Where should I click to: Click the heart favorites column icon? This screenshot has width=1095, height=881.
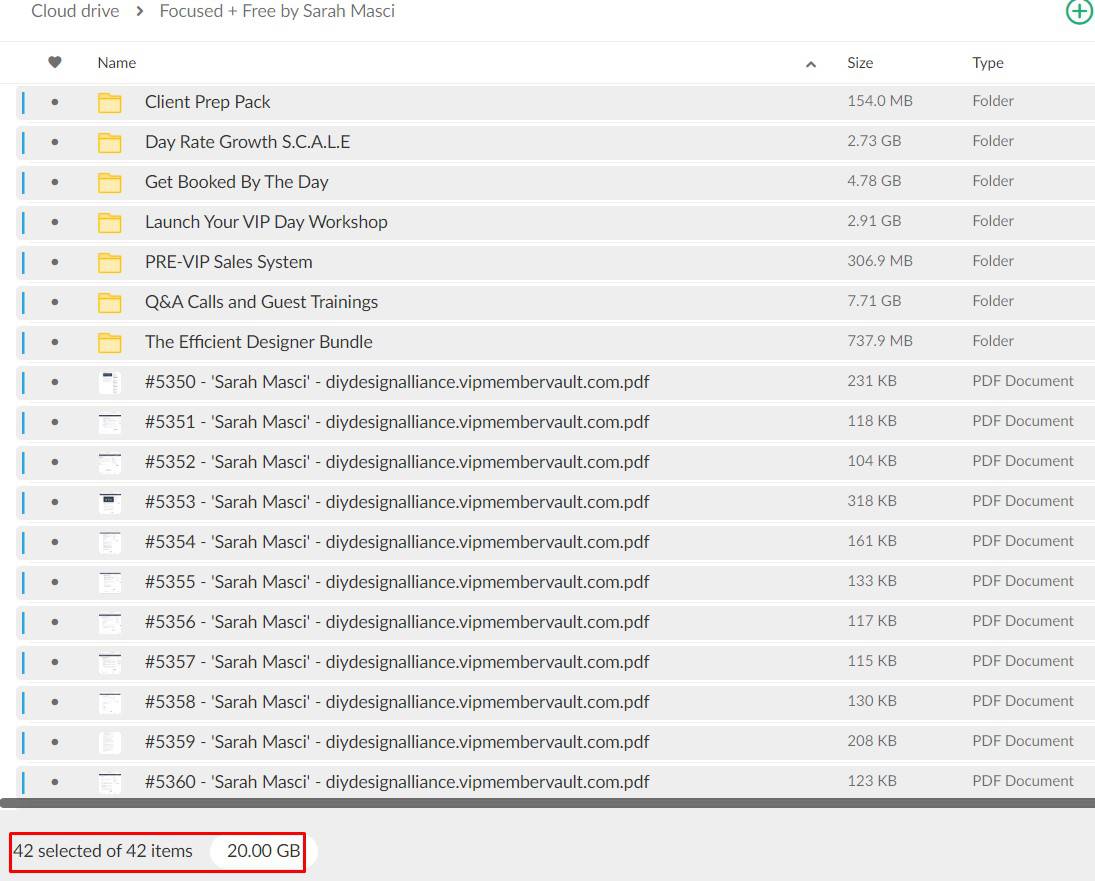55,62
